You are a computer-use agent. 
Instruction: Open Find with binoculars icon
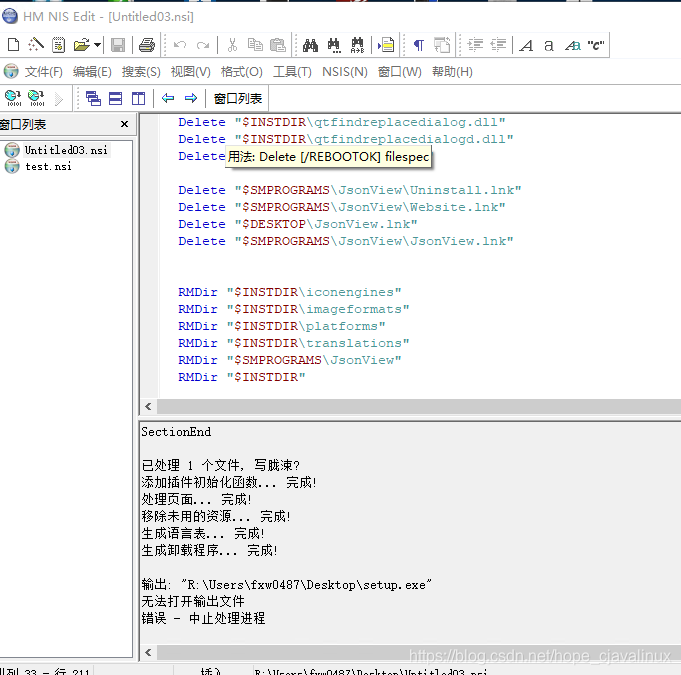310,45
